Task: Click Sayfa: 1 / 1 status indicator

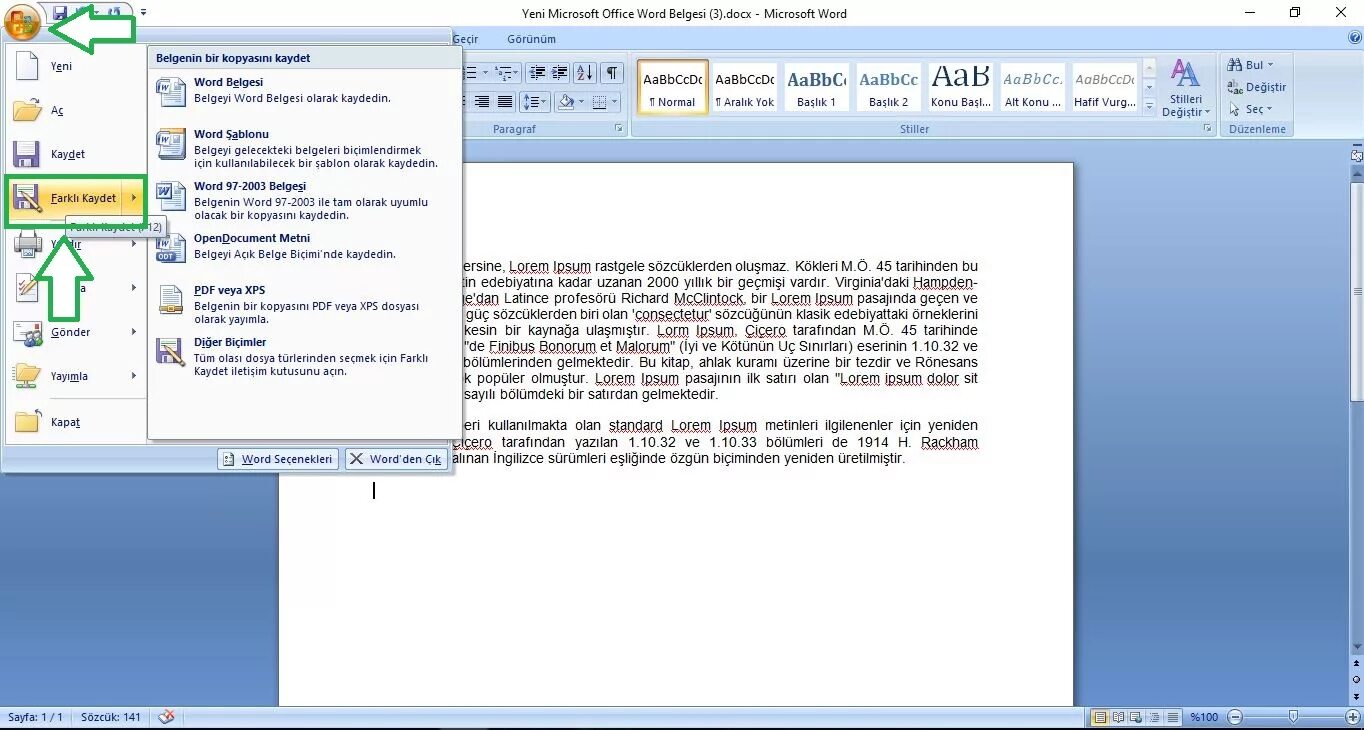Action: pyautogui.click(x=35, y=717)
